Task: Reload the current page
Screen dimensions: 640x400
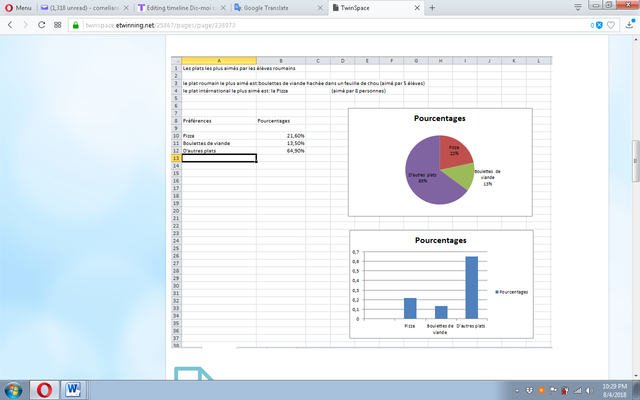Action: click(41, 25)
